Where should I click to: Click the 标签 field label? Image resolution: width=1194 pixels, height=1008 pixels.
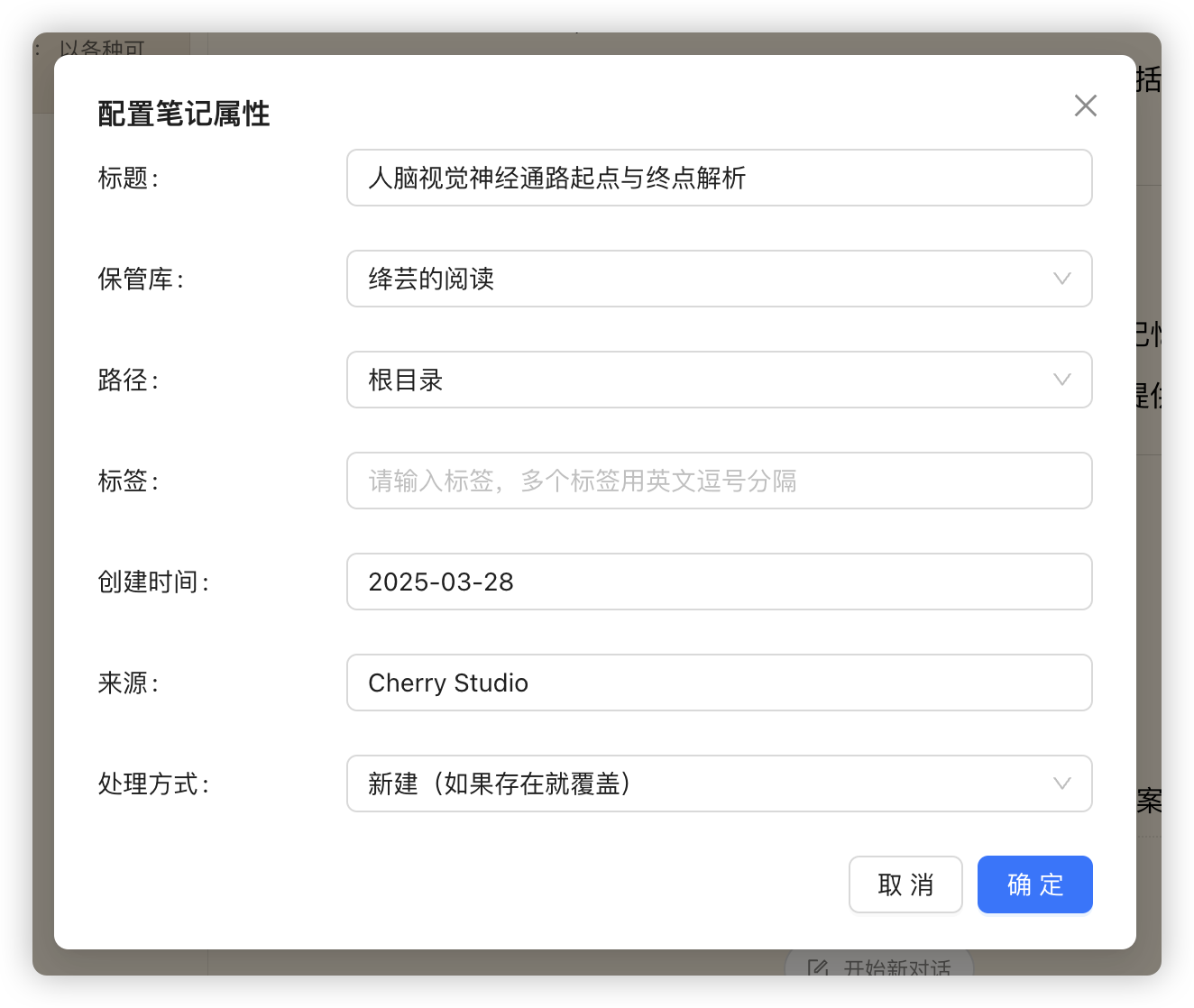pos(127,481)
